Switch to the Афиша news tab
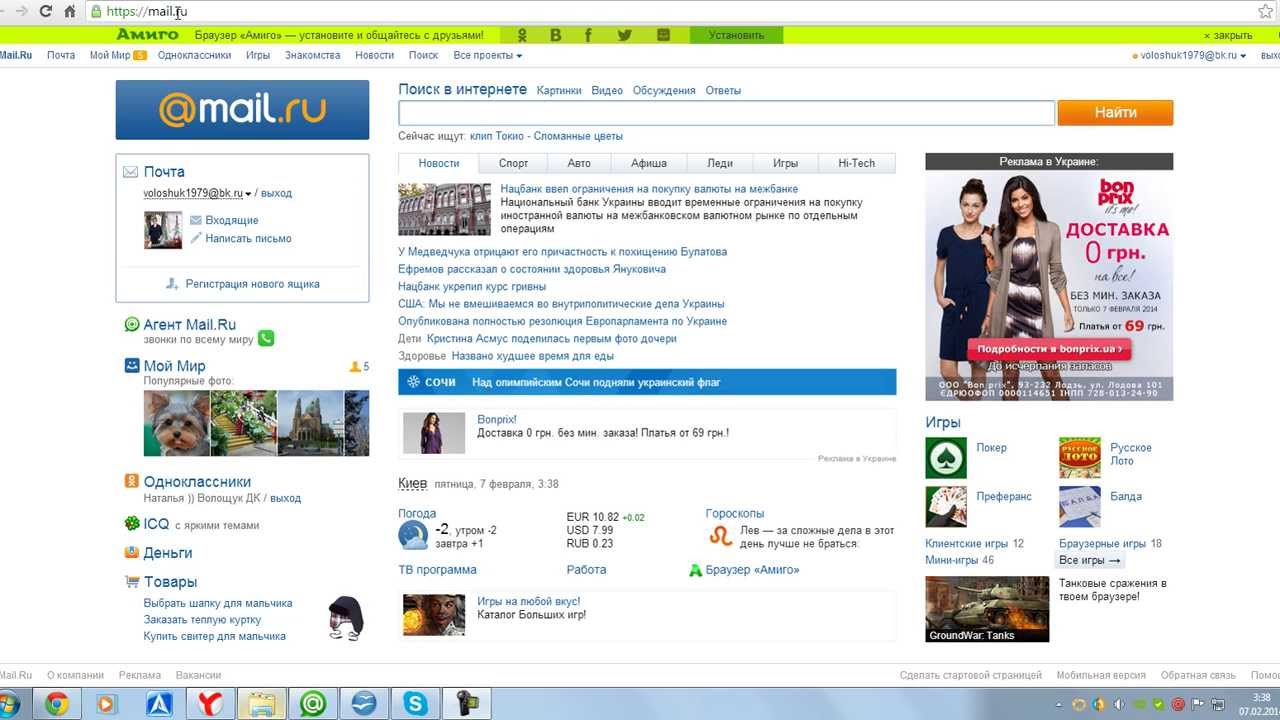Screen dimensions: 1280x720 (649, 163)
